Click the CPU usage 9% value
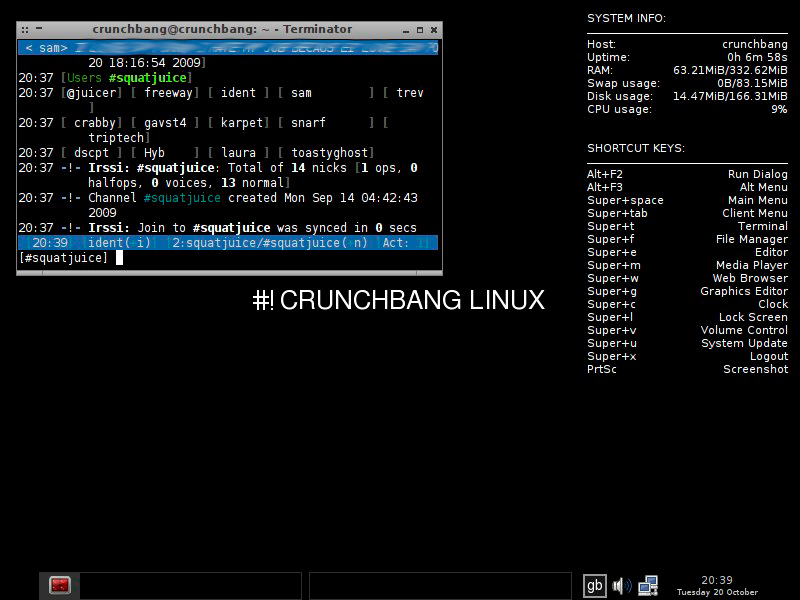The image size is (800, 600). point(779,109)
